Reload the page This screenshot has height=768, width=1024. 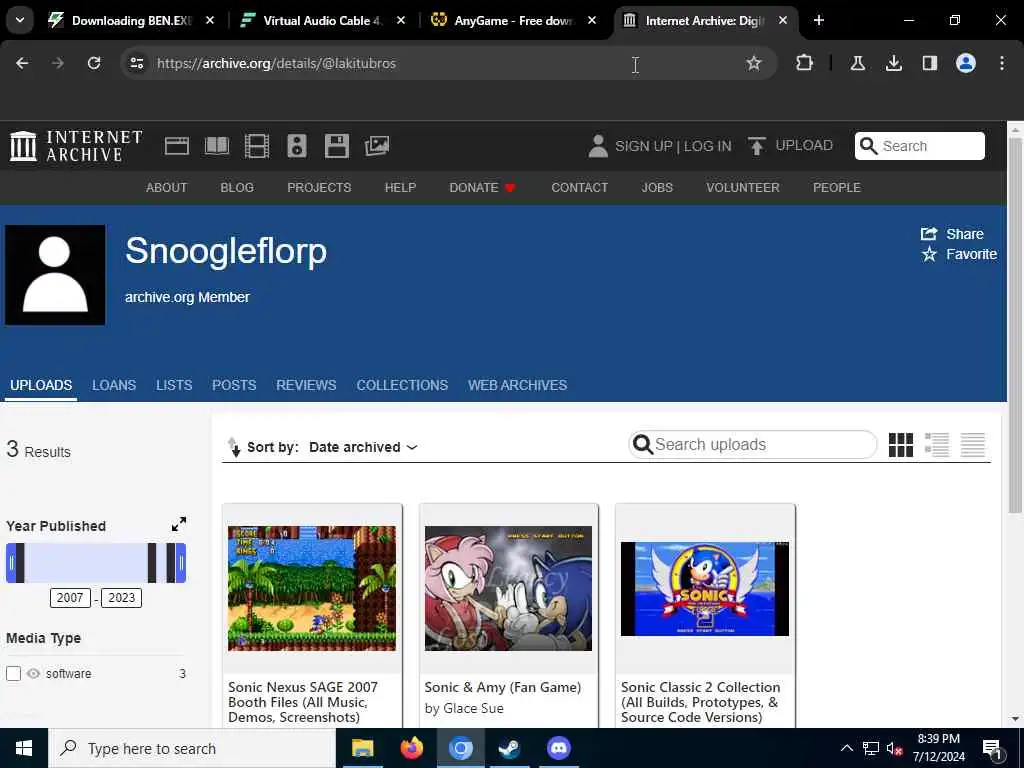tap(94, 63)
